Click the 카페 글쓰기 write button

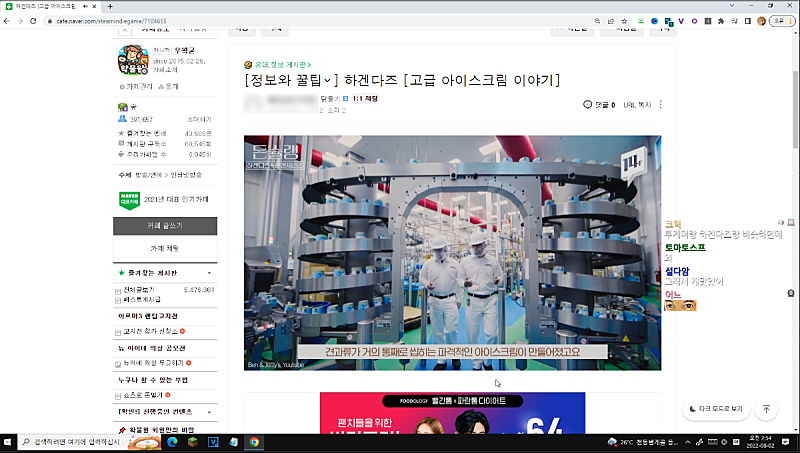165,226
